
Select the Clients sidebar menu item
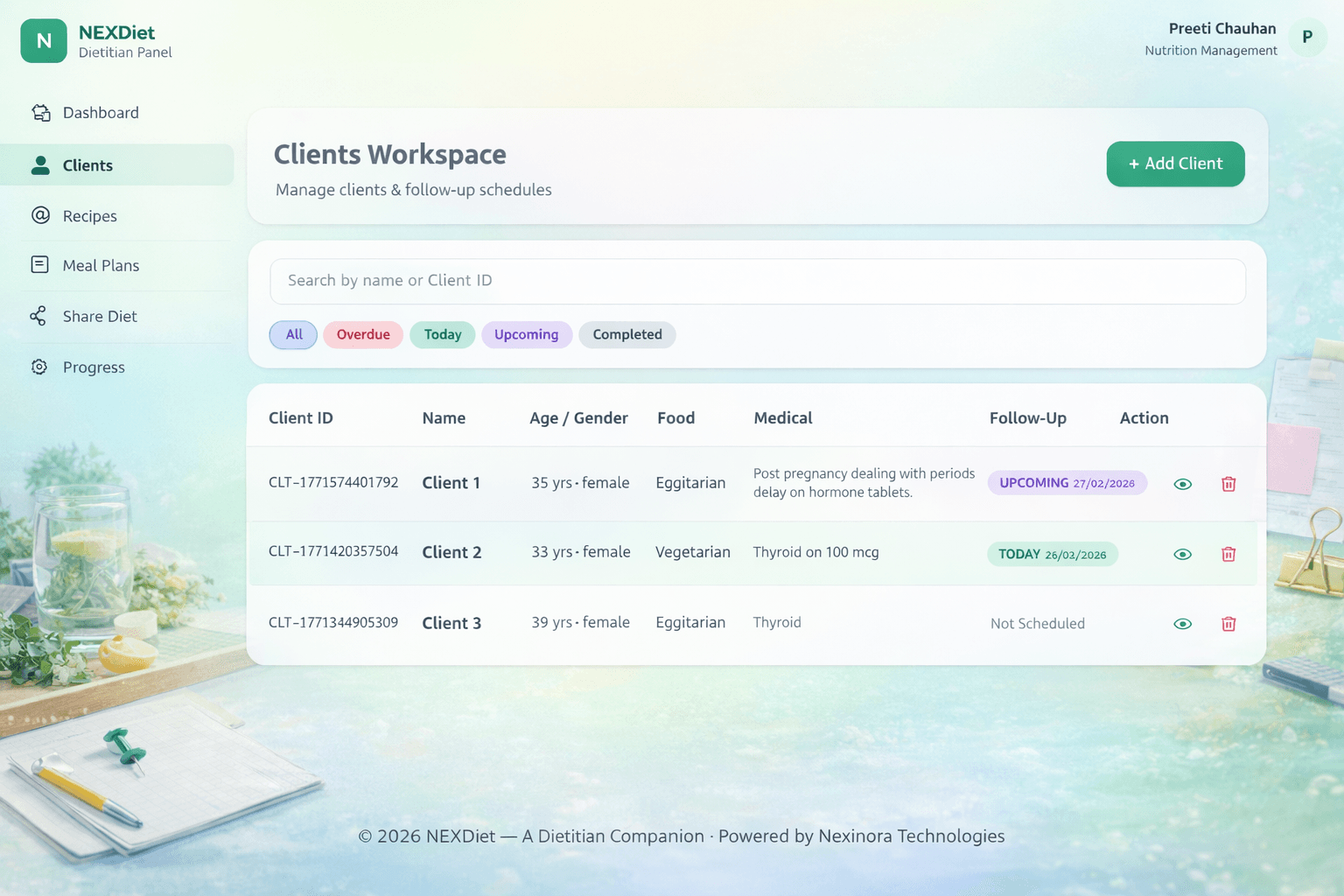[x=87, y=165]
